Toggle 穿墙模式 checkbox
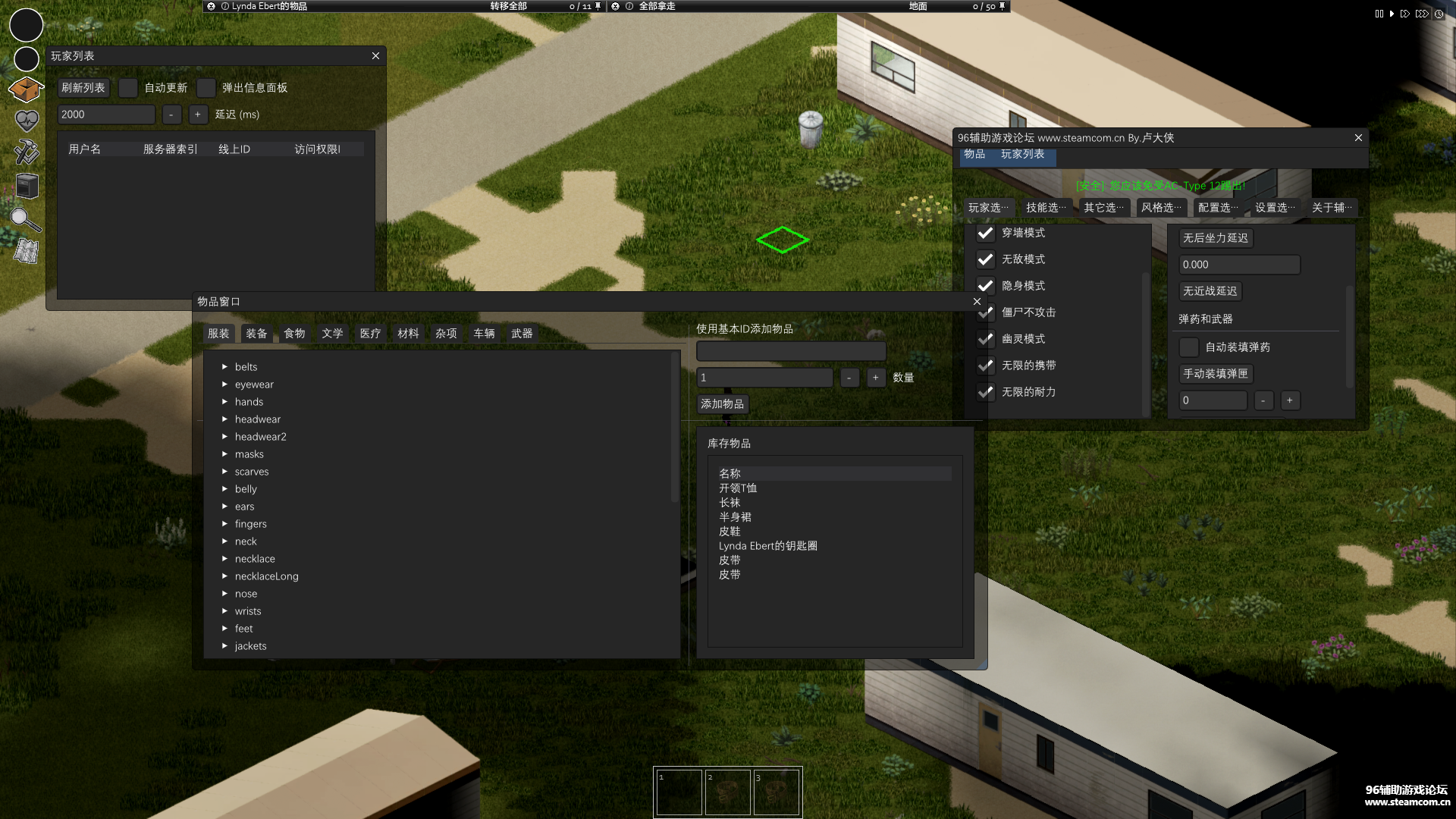This screenshot has width=1456, height=819. click(x=985, y=233)
